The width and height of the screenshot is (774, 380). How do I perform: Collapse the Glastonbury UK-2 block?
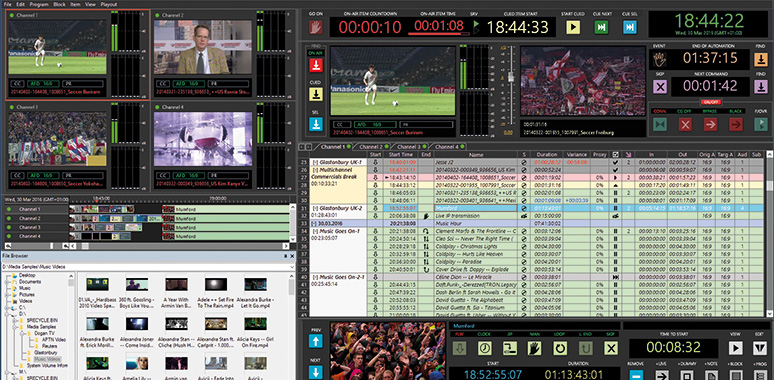[315, 208]
